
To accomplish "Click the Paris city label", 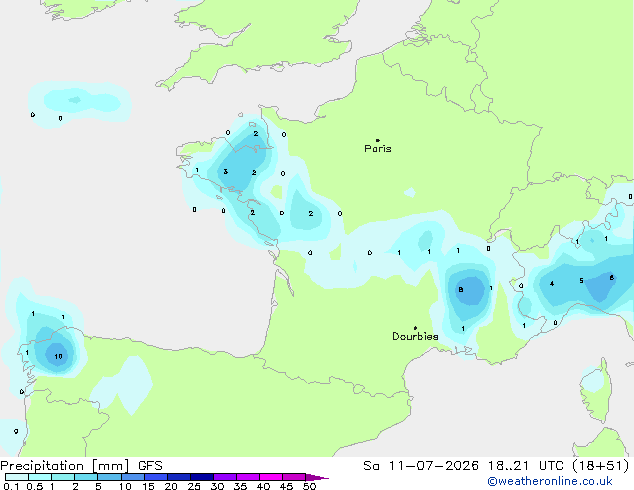I will pos(378,149).
